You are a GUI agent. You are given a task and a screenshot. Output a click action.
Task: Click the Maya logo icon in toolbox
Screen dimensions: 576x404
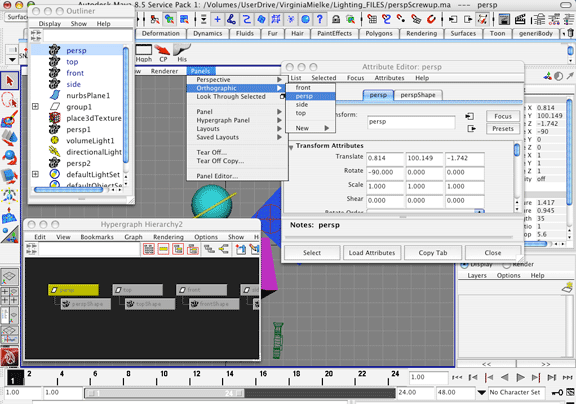pos(9,357)
